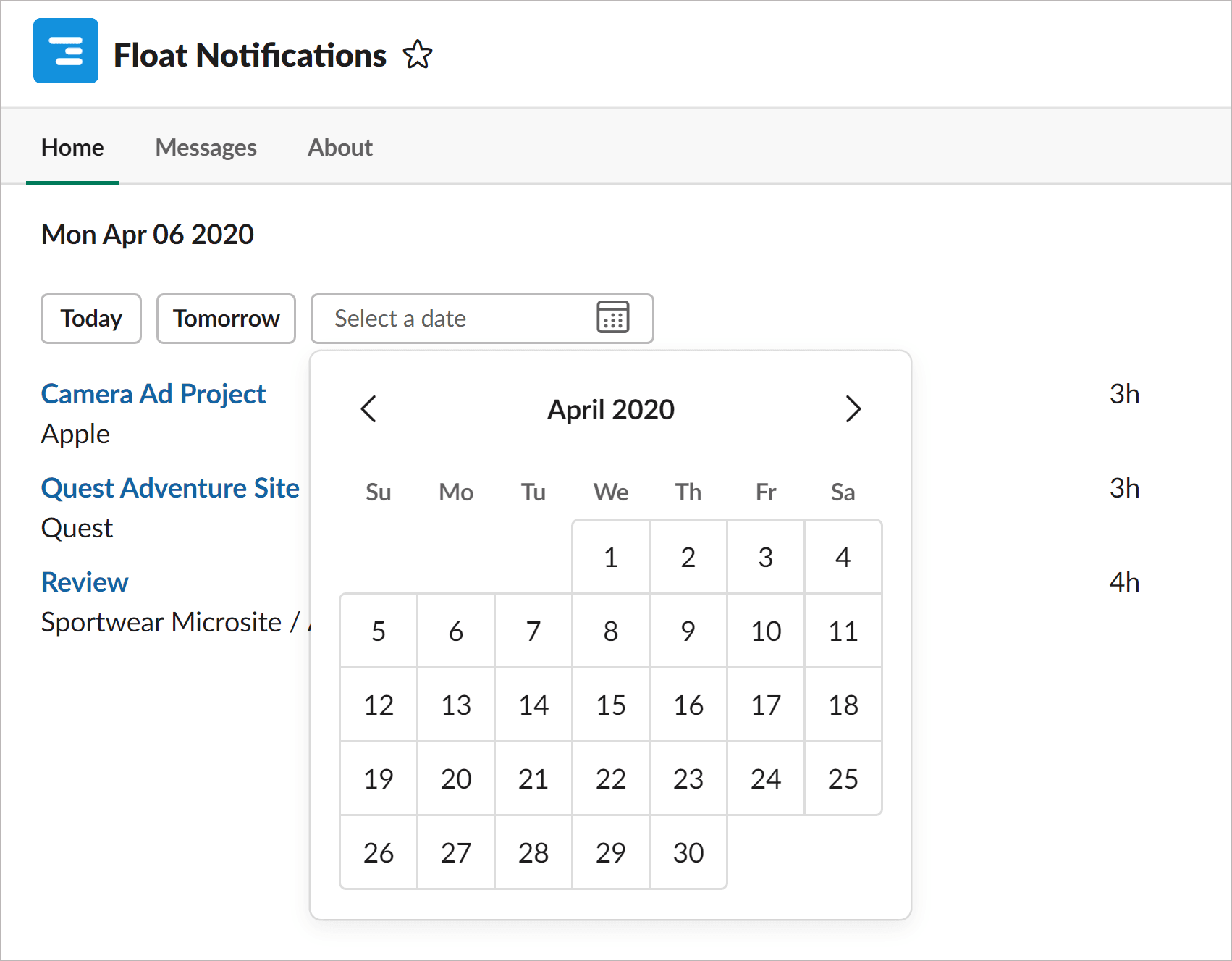The image size is (1232, 961).
Task: Open the Quest Adventure Site link
Action: [170, 488]
